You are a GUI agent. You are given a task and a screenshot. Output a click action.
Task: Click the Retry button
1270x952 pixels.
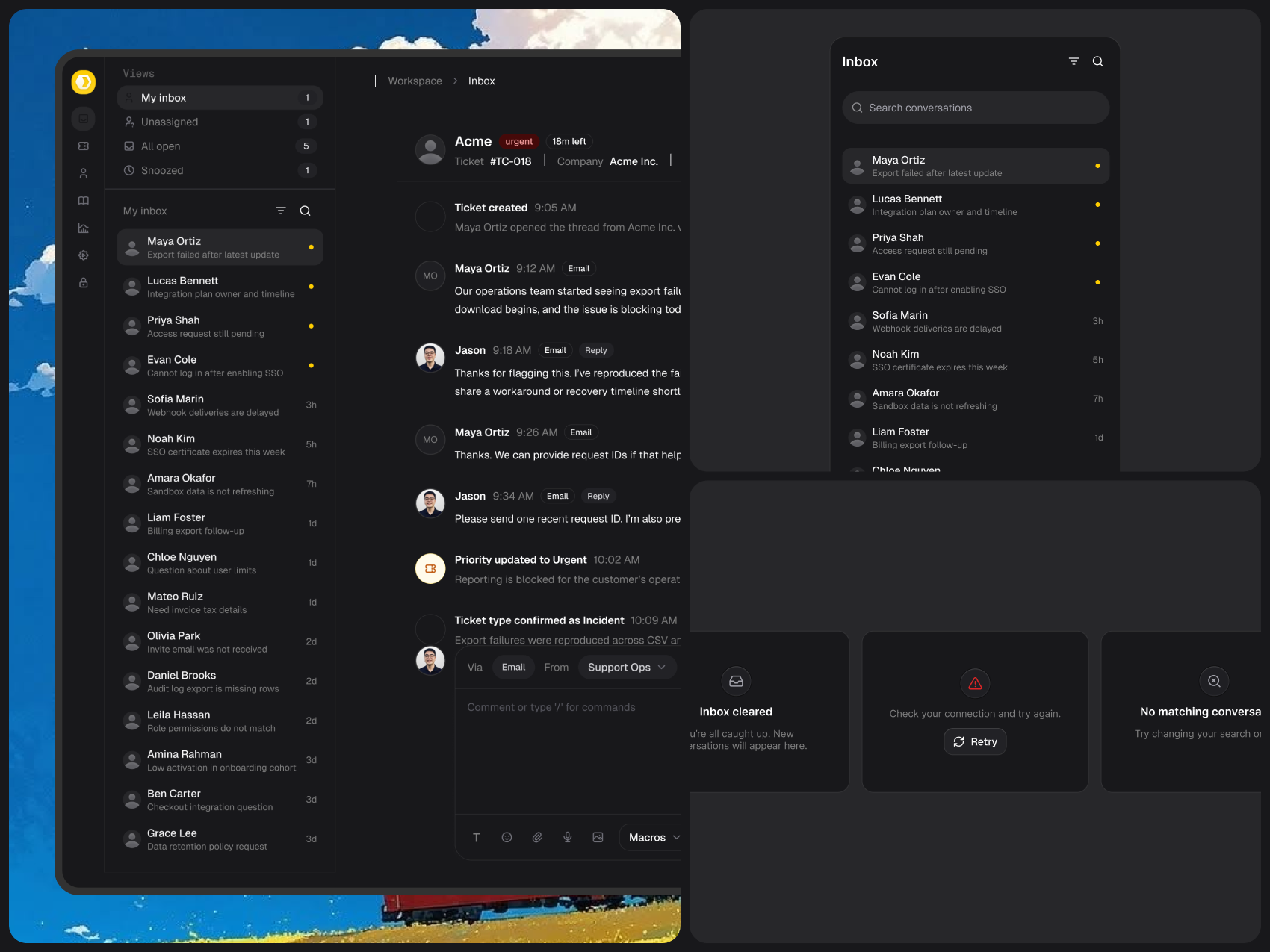click(975, 742)
